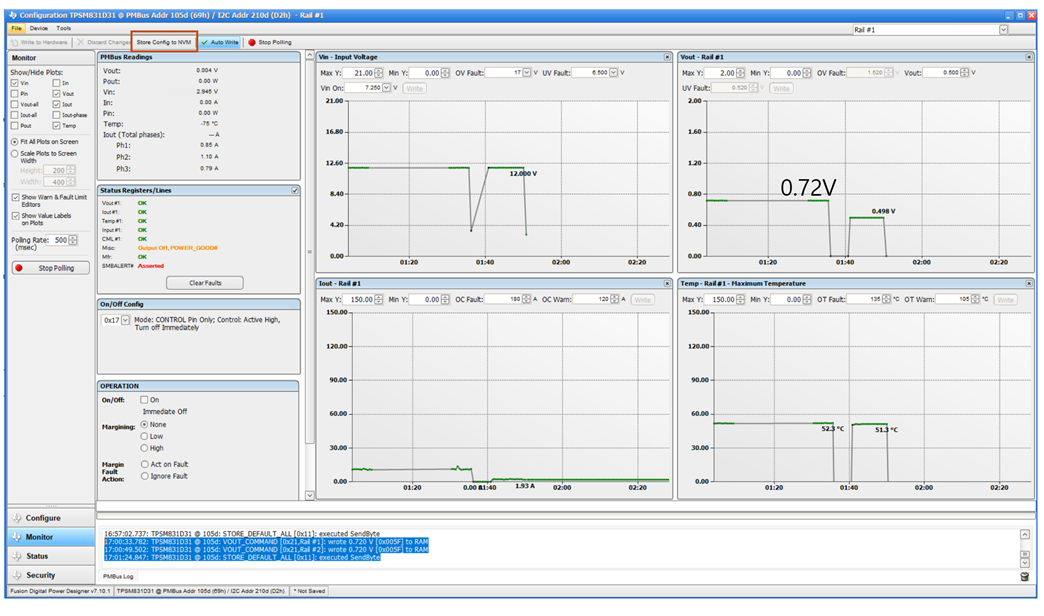Click red Stop Polling icon in toolbar
The height and width of the screenshot is (616, 1044).
tap(252, 42)
